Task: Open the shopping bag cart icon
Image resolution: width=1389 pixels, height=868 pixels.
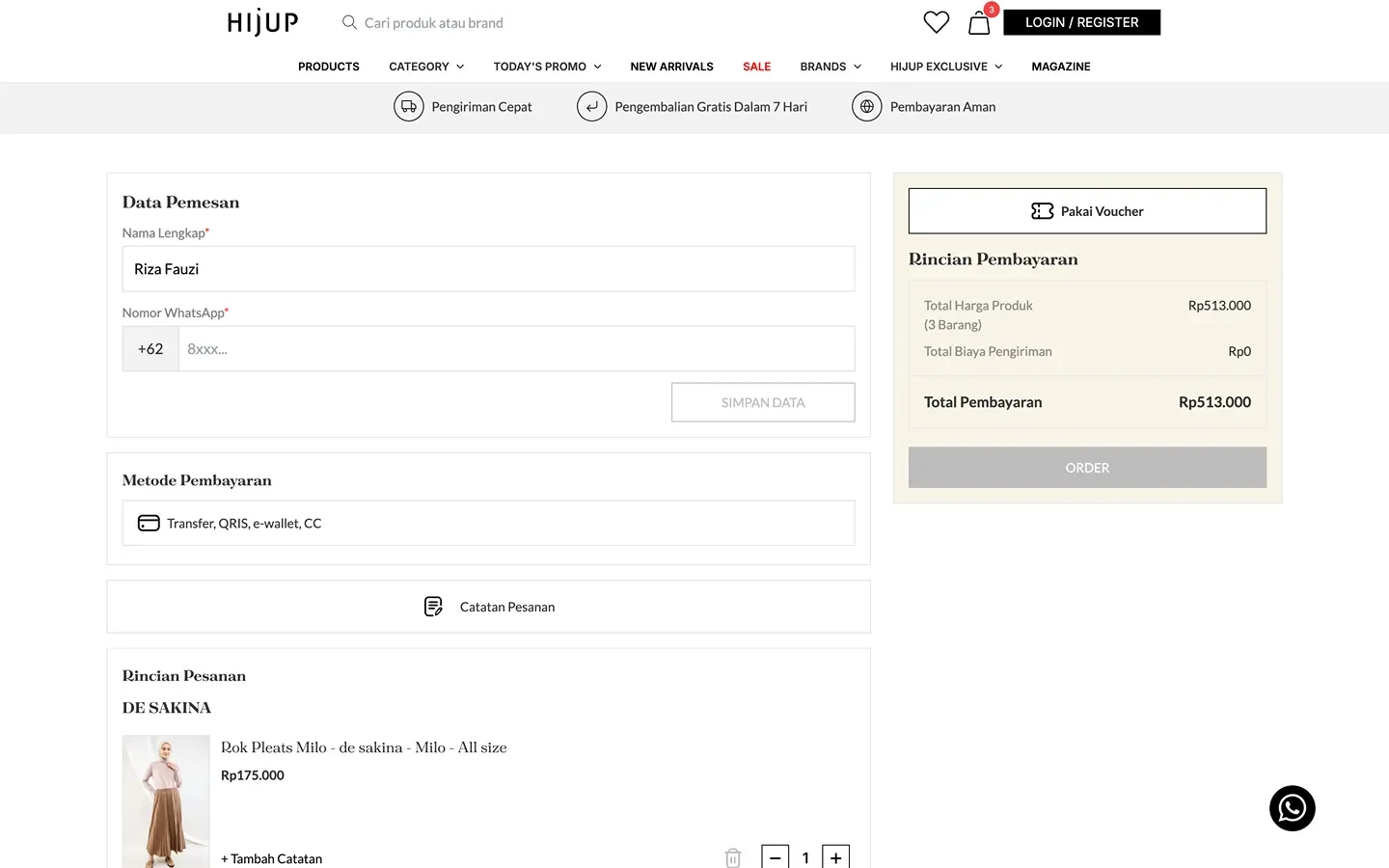Action: 979,22
